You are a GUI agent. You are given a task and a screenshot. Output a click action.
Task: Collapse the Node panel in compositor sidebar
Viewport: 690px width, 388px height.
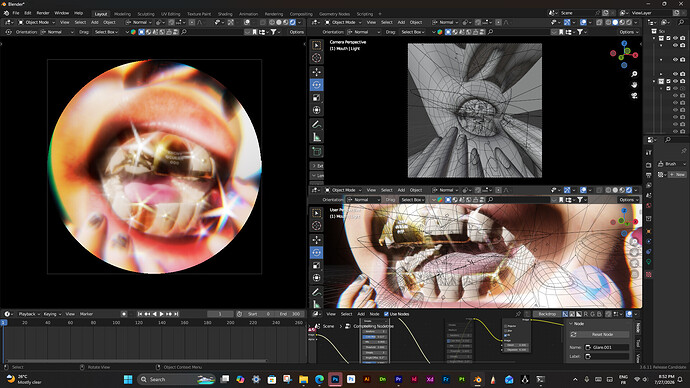571,324
